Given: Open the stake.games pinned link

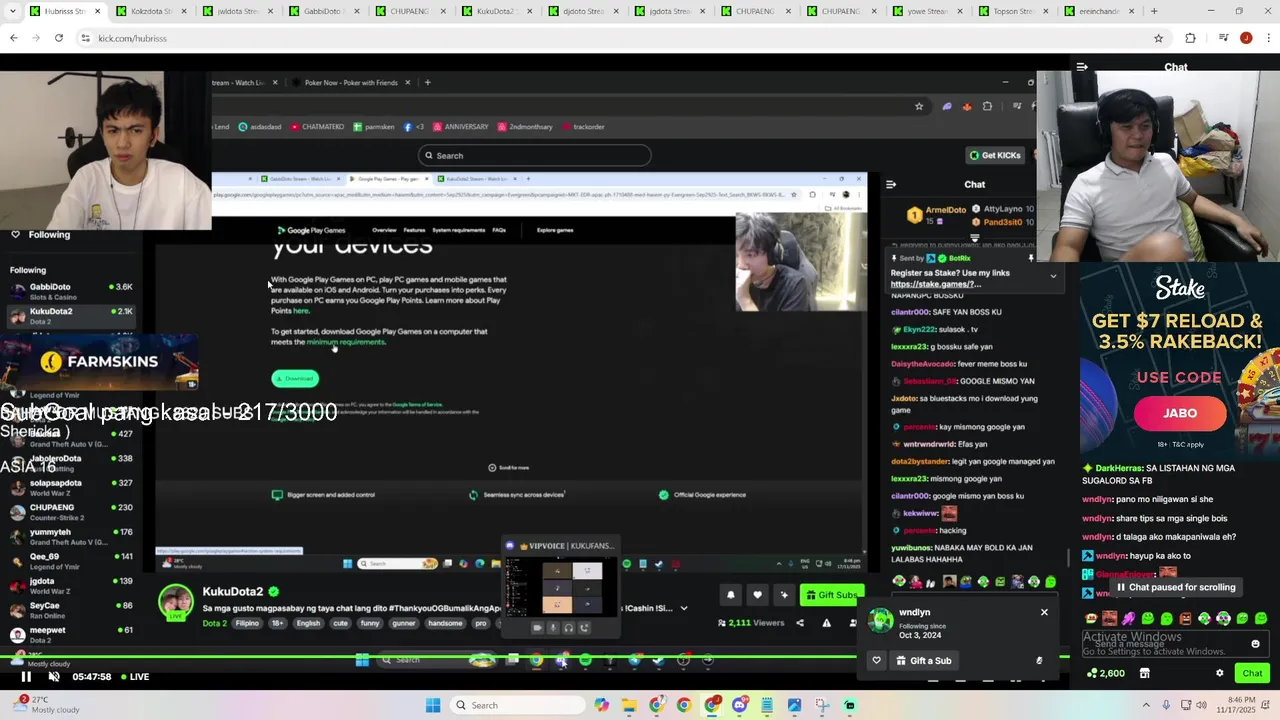Looking at the screenshot, I should pos(936,284).
